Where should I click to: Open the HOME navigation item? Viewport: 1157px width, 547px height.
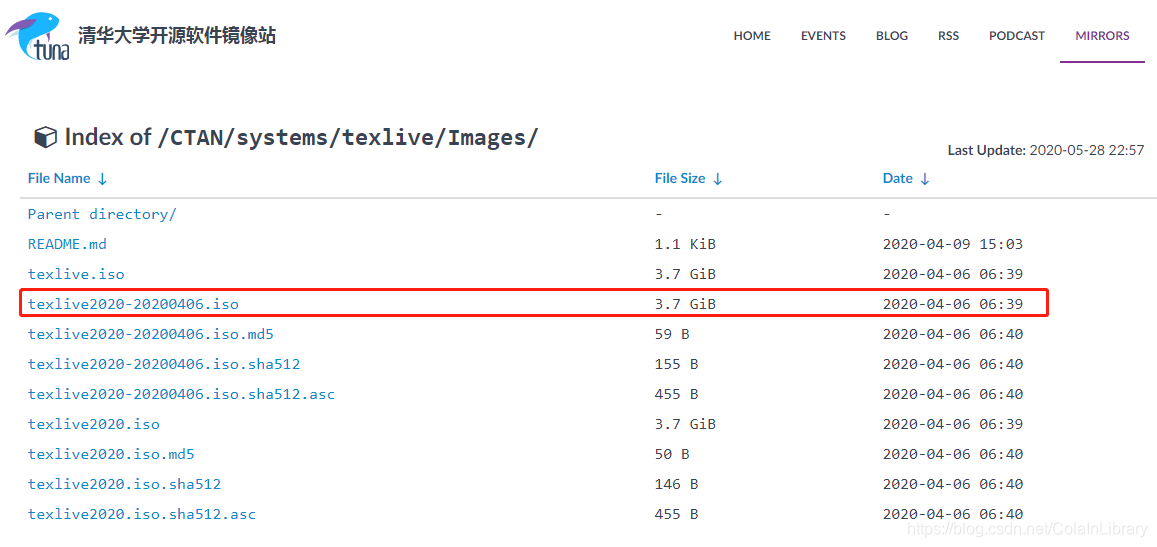tap(752, 35)
